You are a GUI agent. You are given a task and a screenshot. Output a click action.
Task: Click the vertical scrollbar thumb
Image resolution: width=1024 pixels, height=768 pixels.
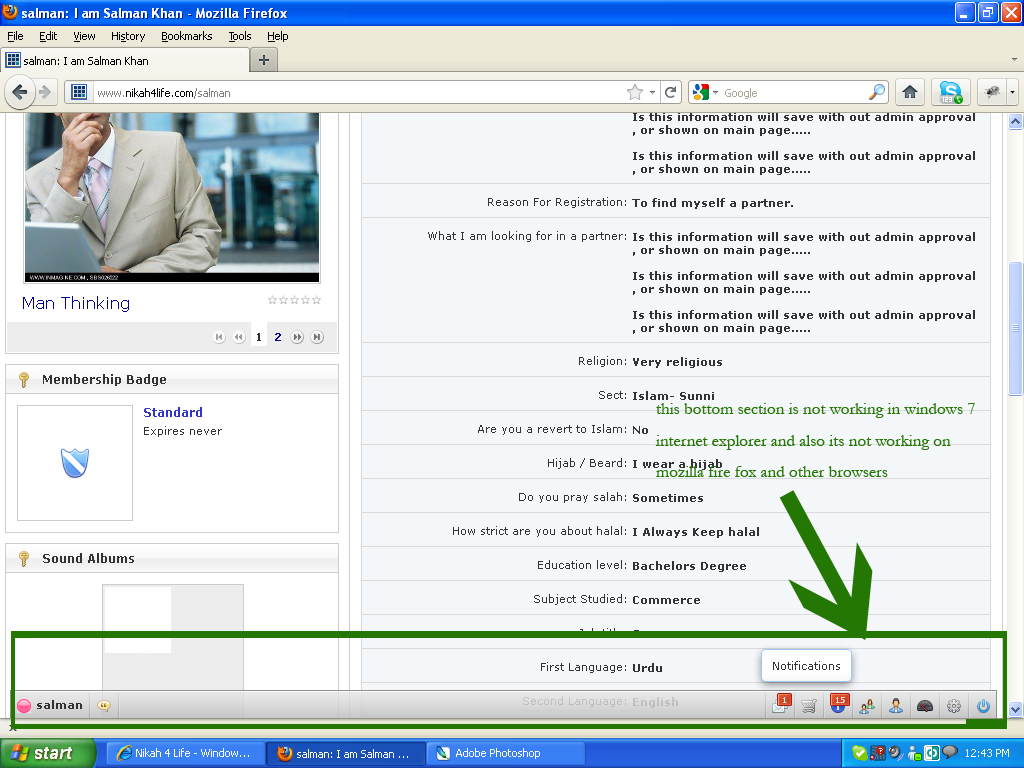pyautogui.click(x=1015, y=328)
